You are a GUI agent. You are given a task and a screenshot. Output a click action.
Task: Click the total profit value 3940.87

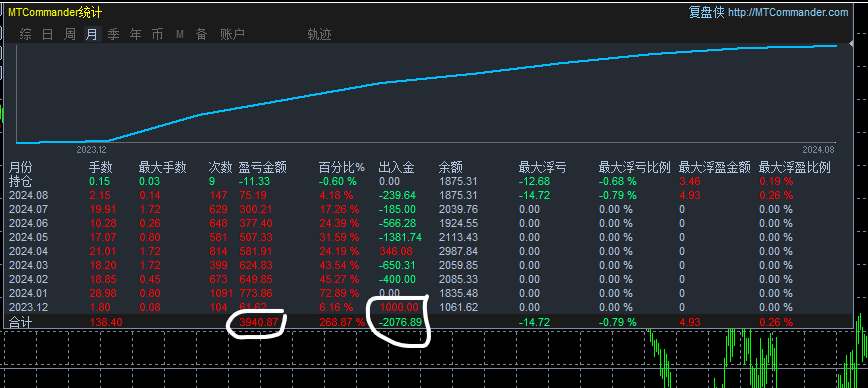pos(259,322)
